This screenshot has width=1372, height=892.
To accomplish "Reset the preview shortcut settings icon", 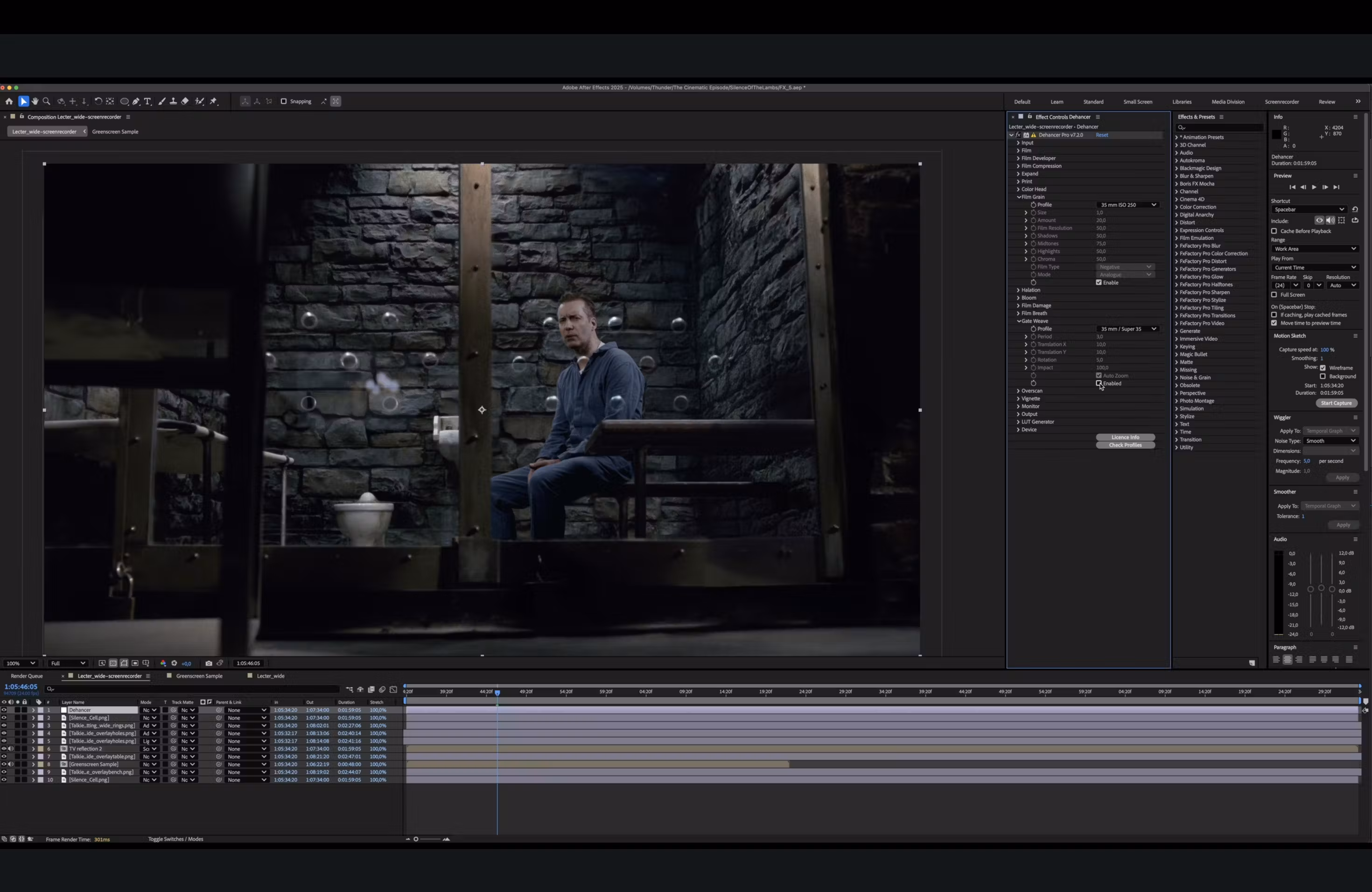I will [1355, 209].
